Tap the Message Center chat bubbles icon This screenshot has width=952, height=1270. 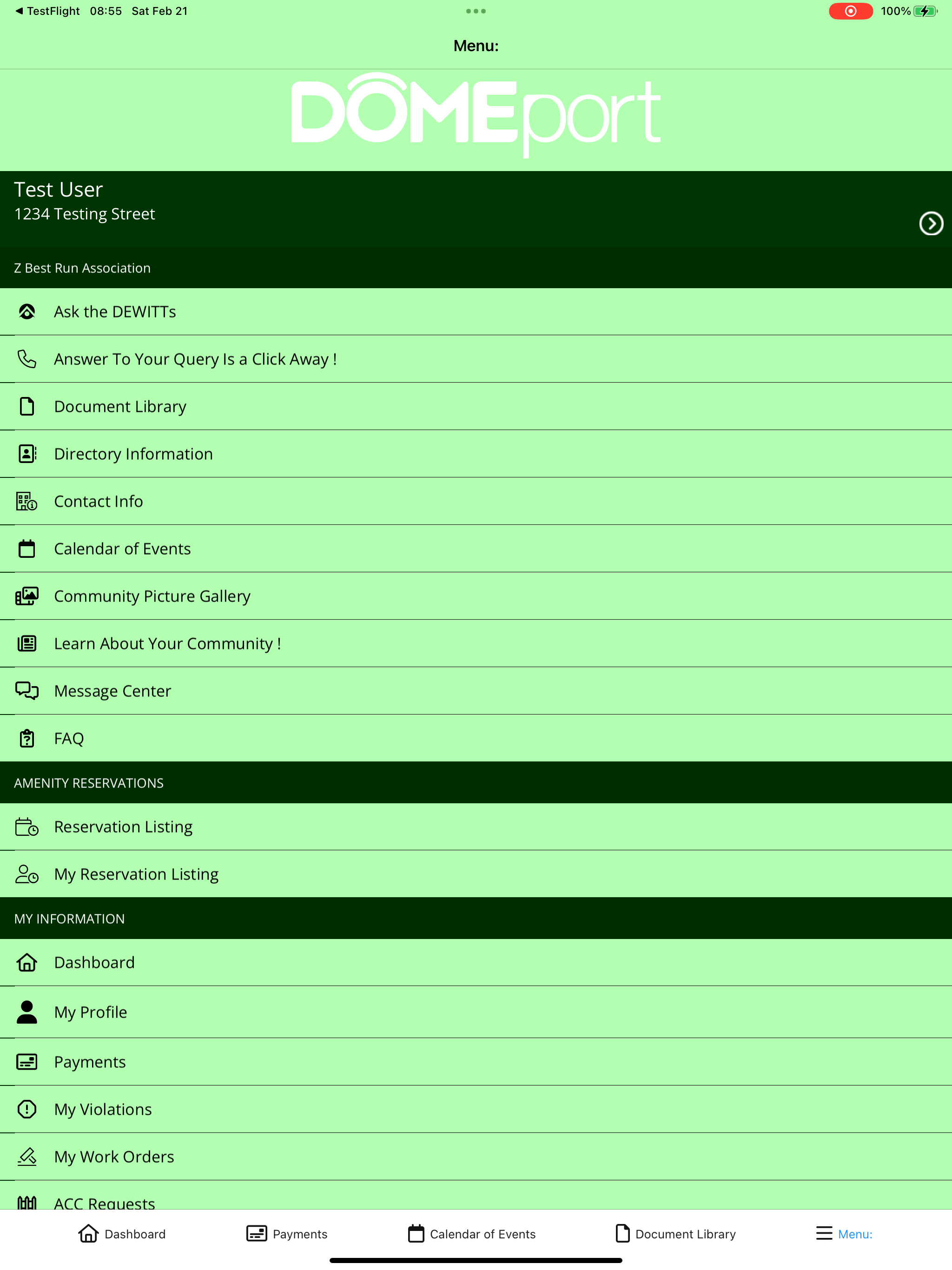[x=26, y=691]
